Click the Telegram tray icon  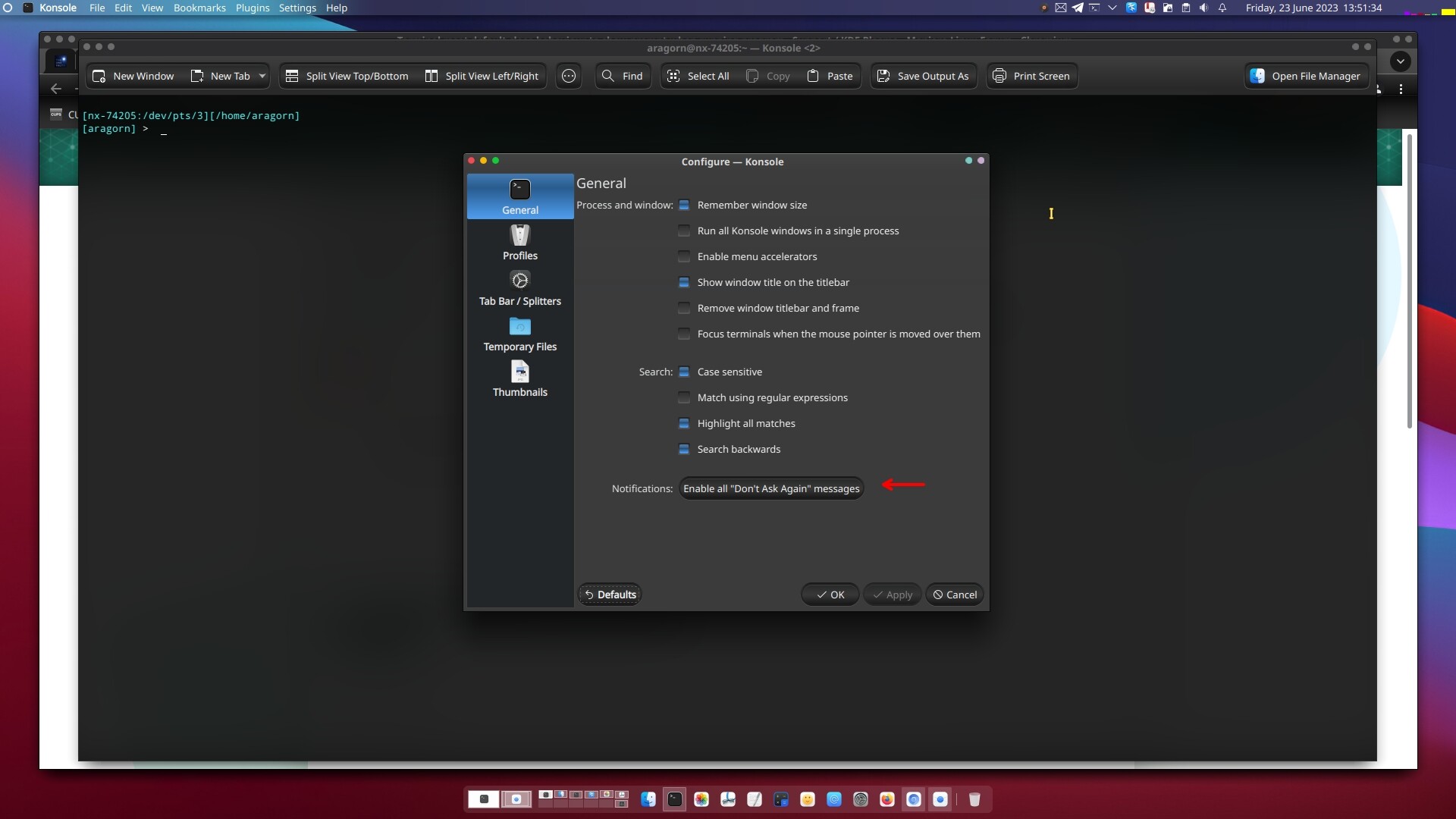click(x=1078, y=8)
